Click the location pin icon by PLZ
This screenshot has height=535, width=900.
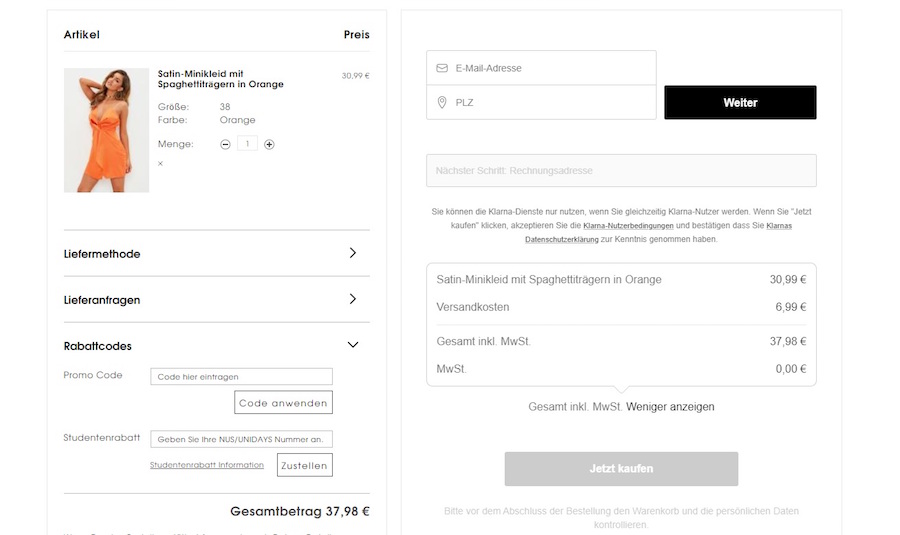(442, 102)
